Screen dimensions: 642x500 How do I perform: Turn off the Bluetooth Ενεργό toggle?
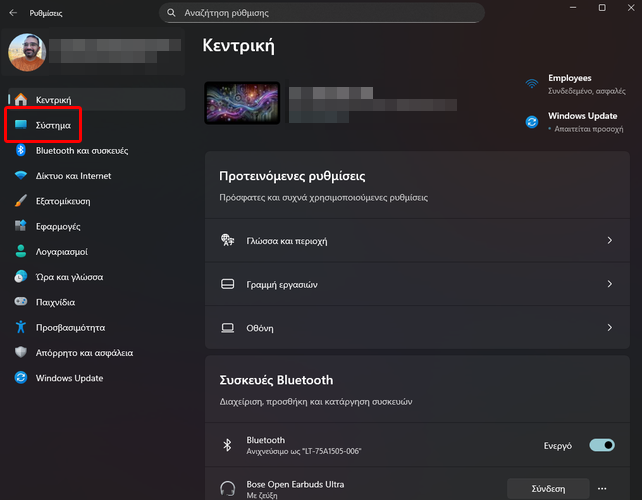click(602, 445)
